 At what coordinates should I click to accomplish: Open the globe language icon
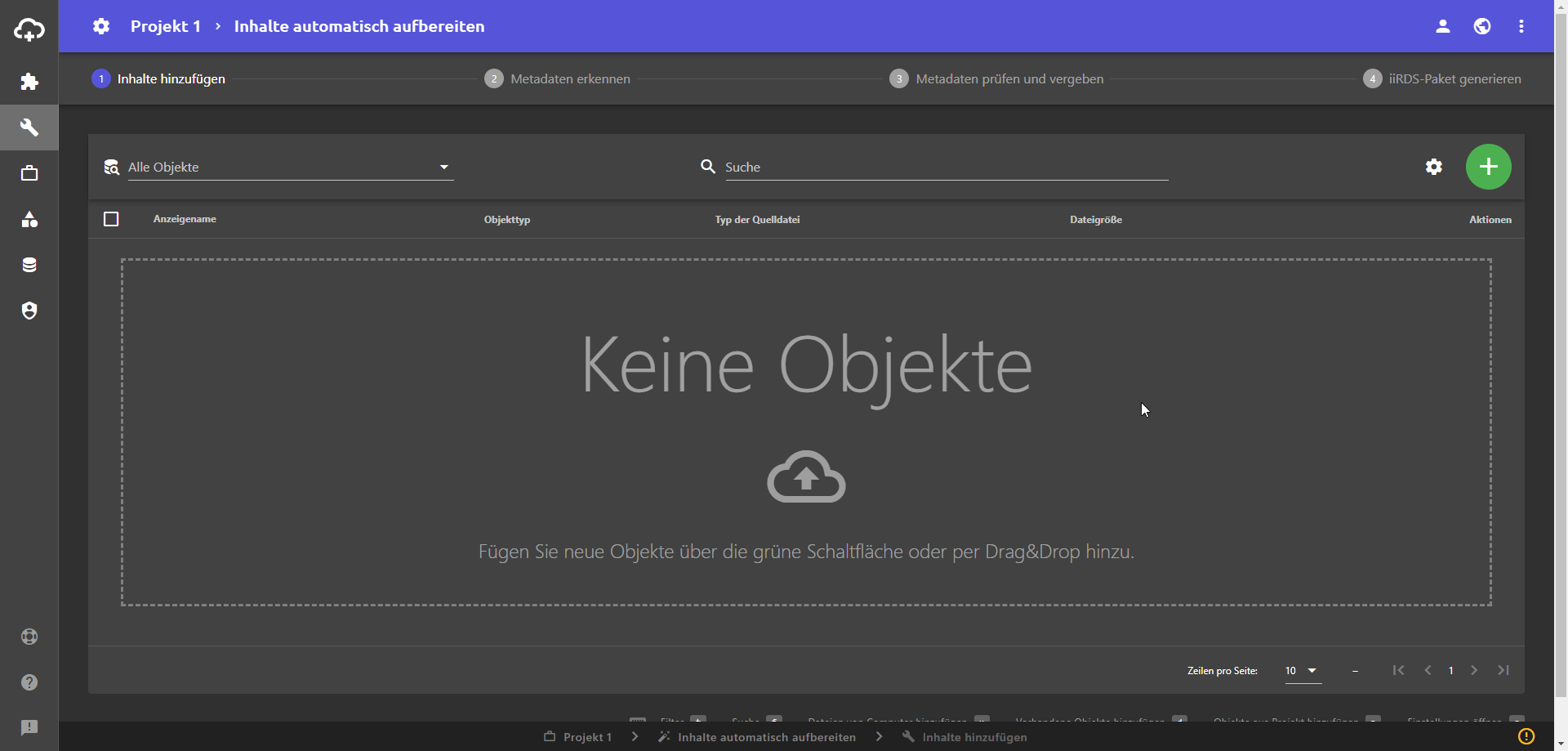tap(1482, 26)
